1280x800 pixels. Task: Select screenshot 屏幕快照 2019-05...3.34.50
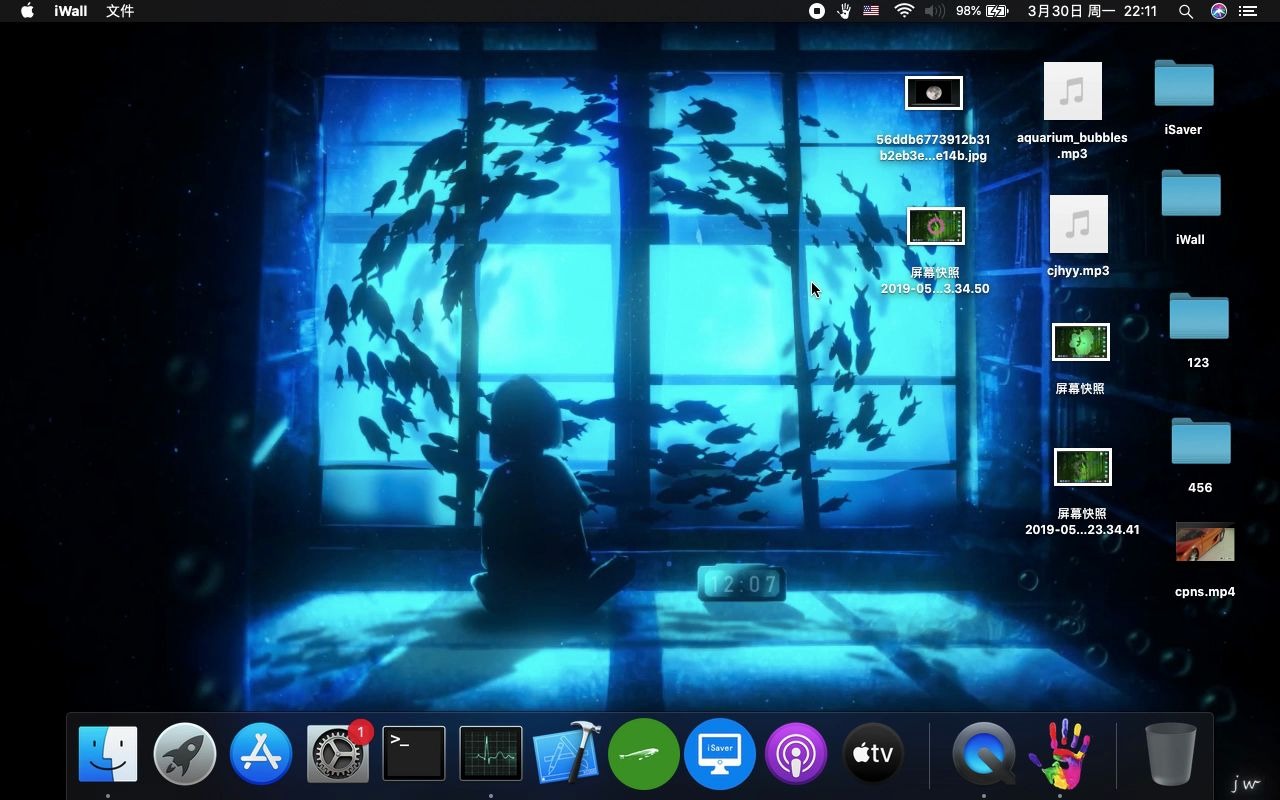click(936, 226)
